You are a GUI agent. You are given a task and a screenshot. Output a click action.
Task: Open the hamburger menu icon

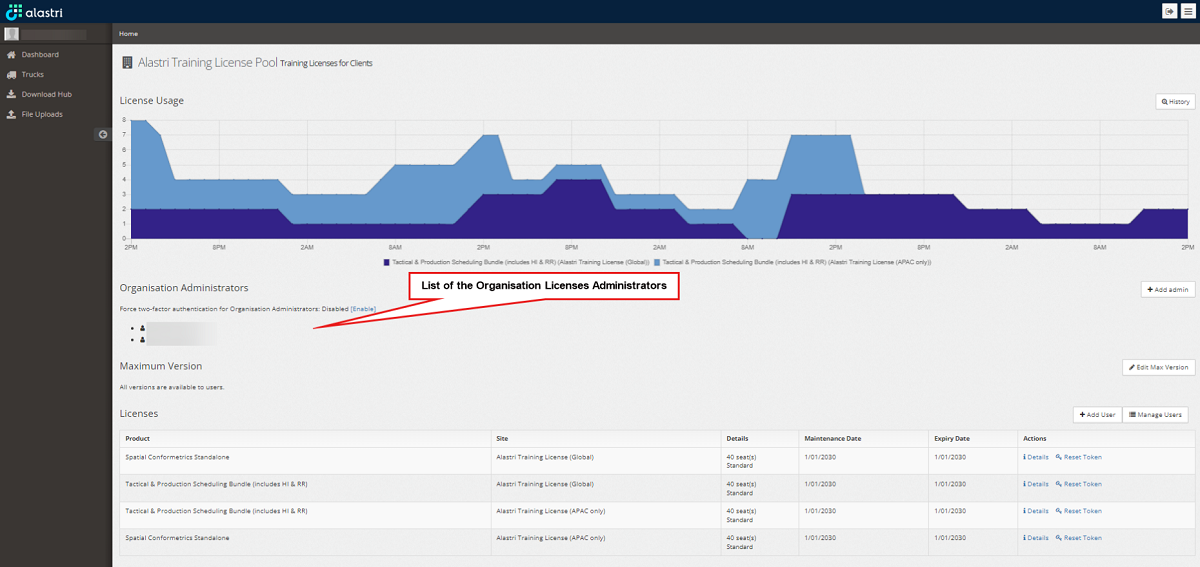(x=1187, y=10)
